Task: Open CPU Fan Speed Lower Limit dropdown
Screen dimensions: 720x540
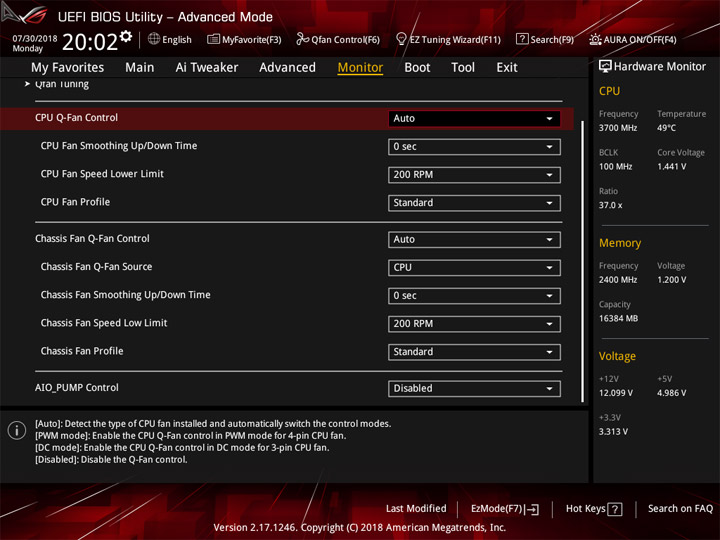Action: pos(474,175)
